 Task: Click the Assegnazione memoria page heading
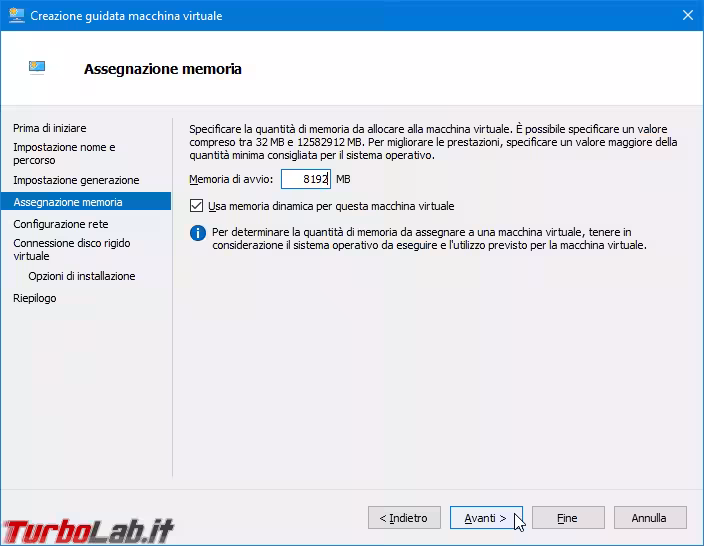tap(162, 69)
